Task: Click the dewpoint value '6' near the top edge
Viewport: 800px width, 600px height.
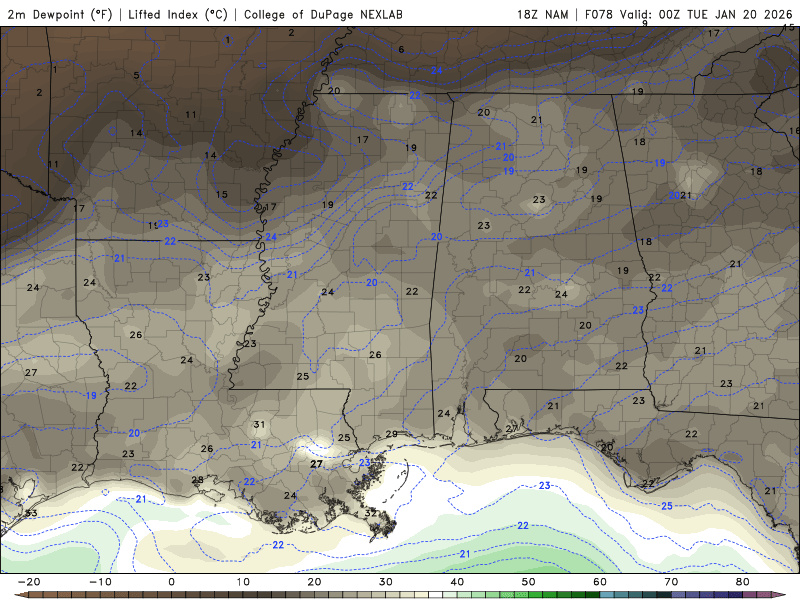Action: pos(401,49)
